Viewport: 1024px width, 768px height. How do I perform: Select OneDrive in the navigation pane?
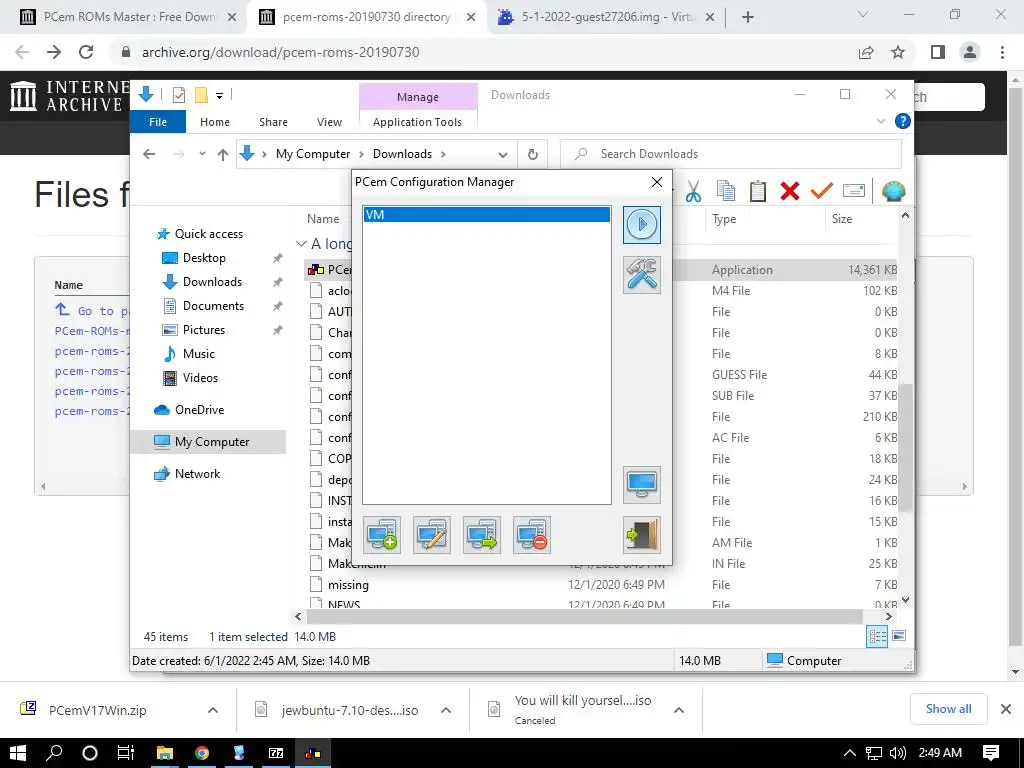pyautogui.click(x=199, y=410)
